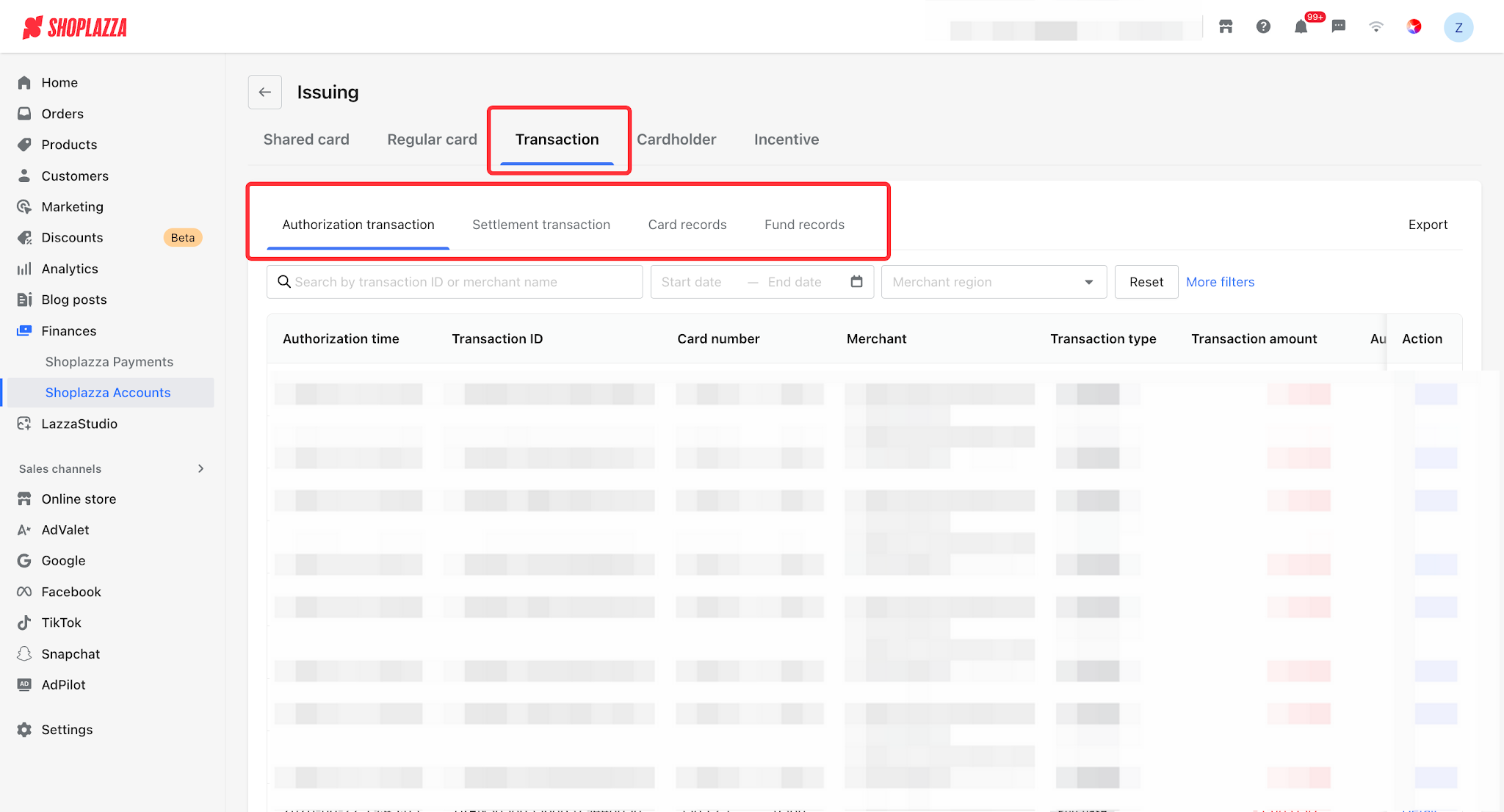Click the Beta badge beside Discounts
1504x812 pixels.
pos(183,238)
